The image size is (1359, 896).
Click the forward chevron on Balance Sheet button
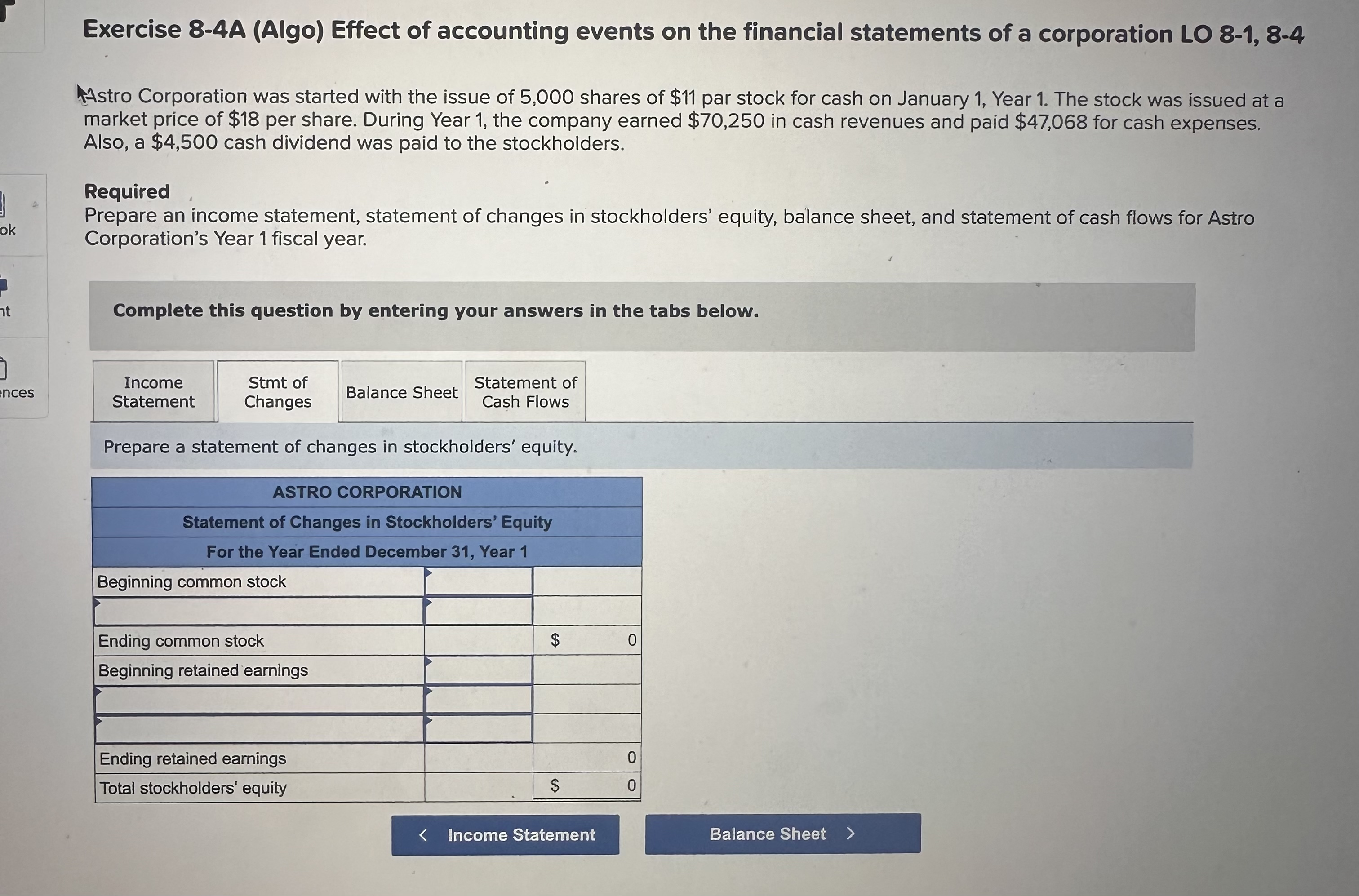point(851,834)
